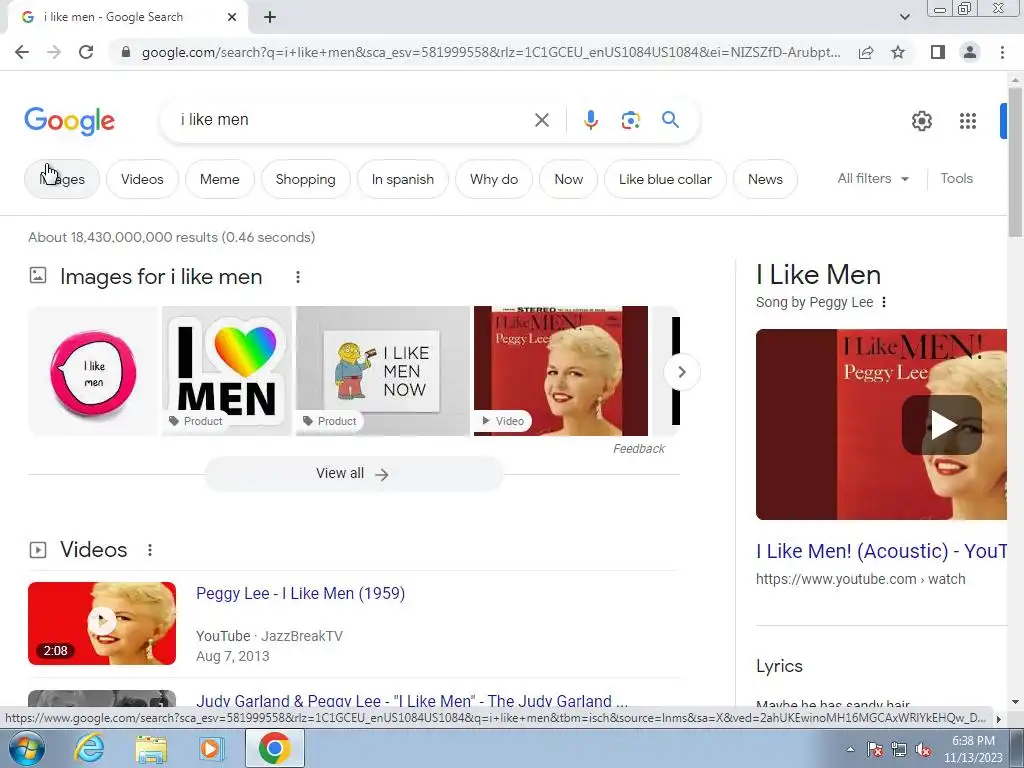The width and height of the screenshot is (1024, 768).
Task: Click the page vertical scrollbar thumb
Action: point(1015,163)
